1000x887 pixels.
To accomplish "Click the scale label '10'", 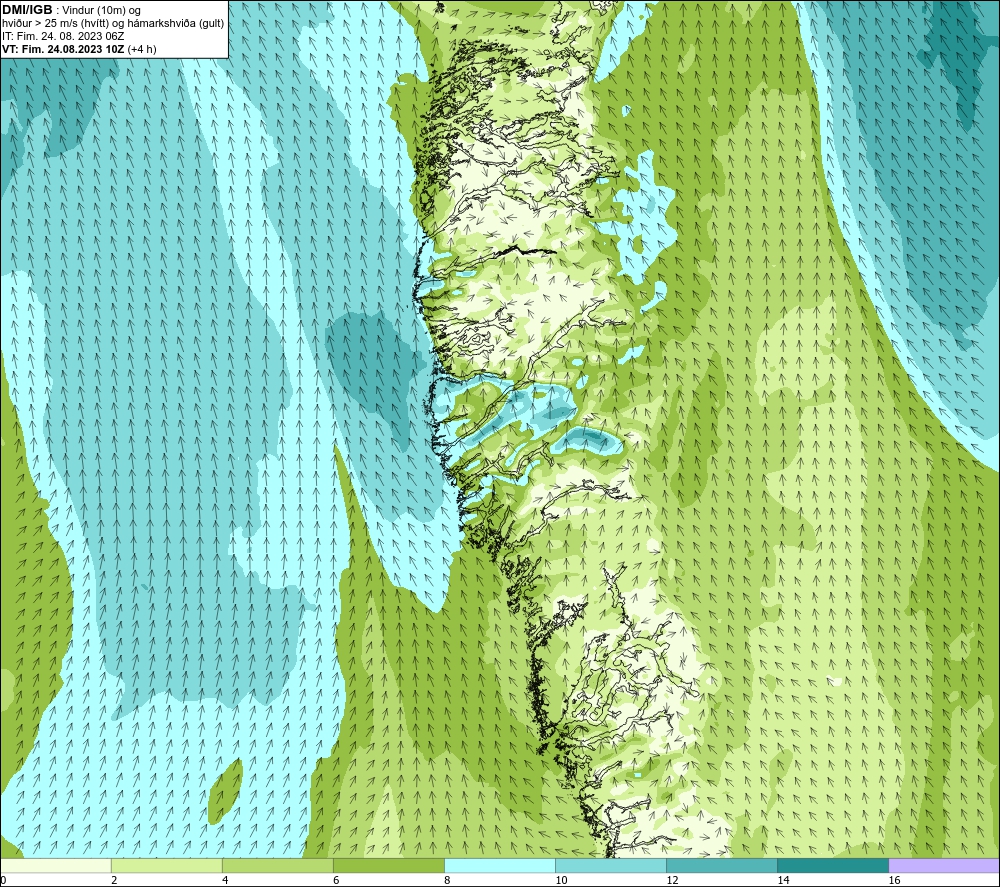I will [x=561, y=881].
